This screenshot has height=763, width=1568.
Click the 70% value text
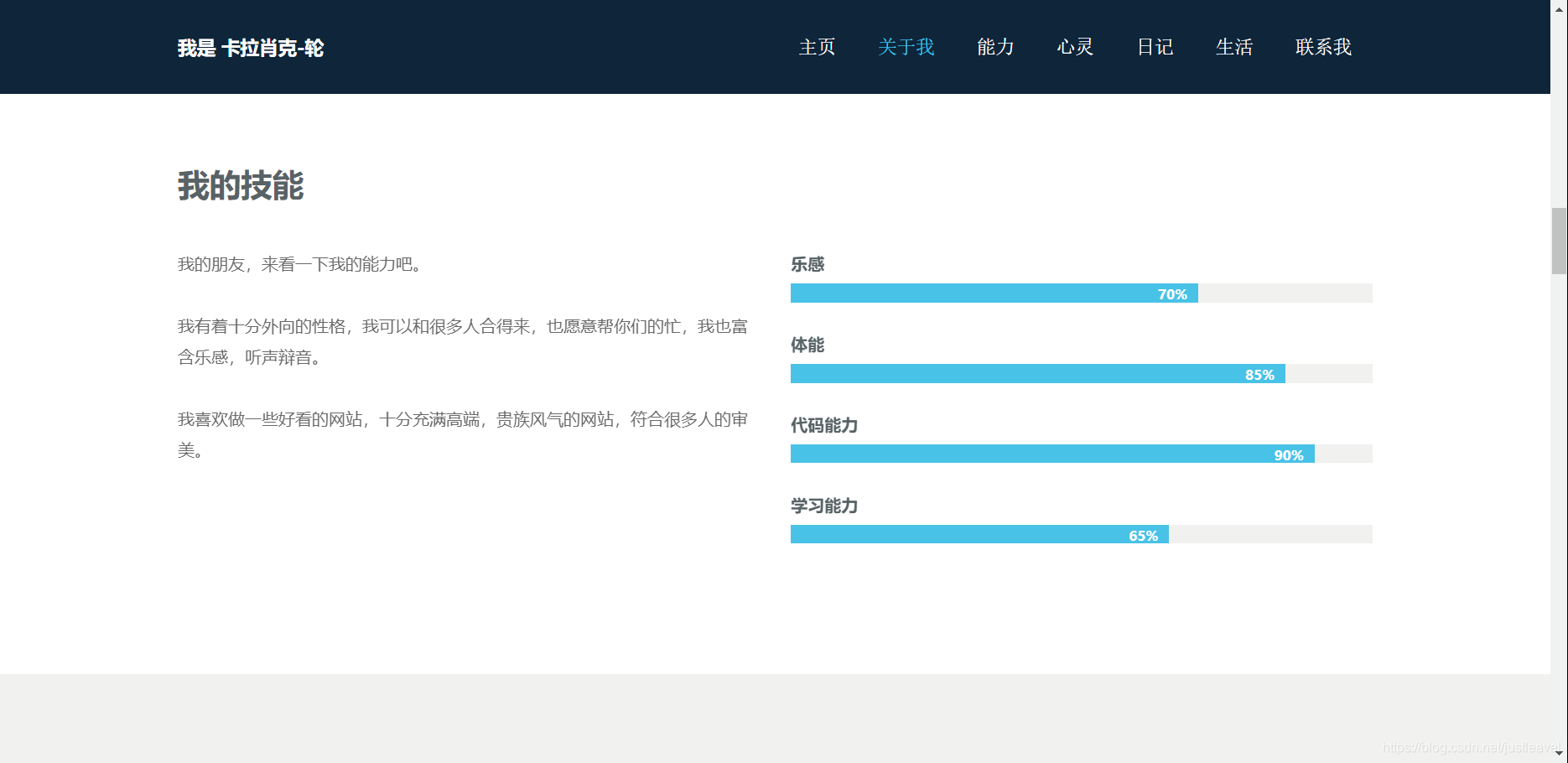click(x=1172, y=294)
